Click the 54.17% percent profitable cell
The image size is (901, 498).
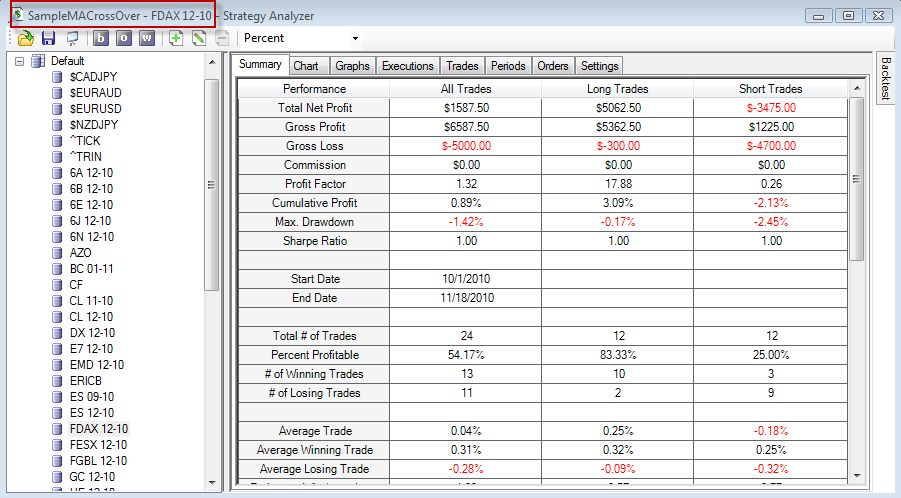click(x=466, y=355)
